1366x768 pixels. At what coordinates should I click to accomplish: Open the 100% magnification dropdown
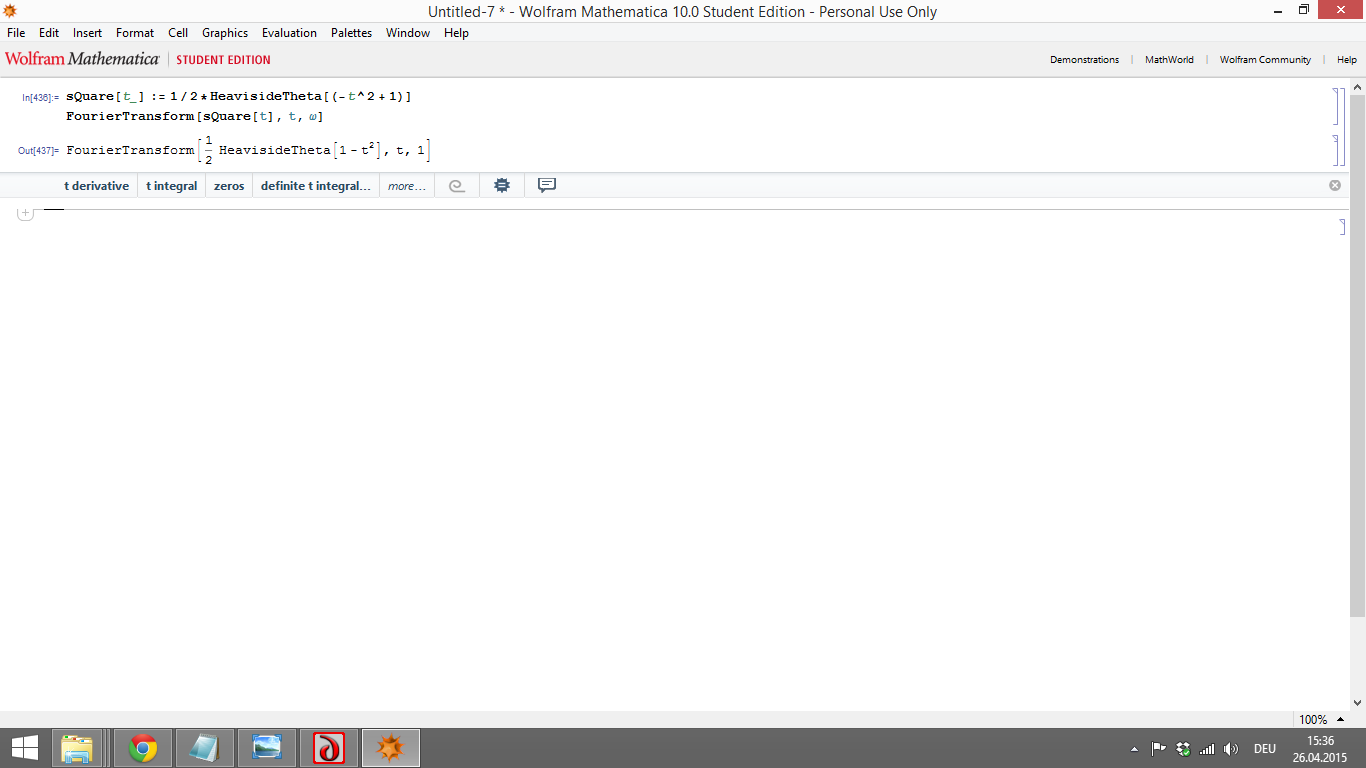tap(1320, 719)
